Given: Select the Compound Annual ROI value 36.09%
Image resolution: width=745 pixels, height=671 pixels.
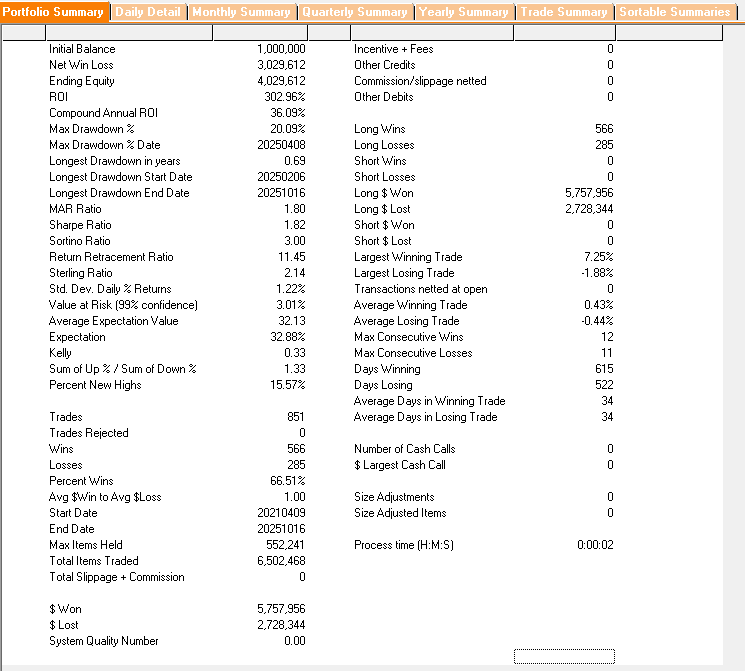Looking at the screenshot, I should [x=287, y=113].
